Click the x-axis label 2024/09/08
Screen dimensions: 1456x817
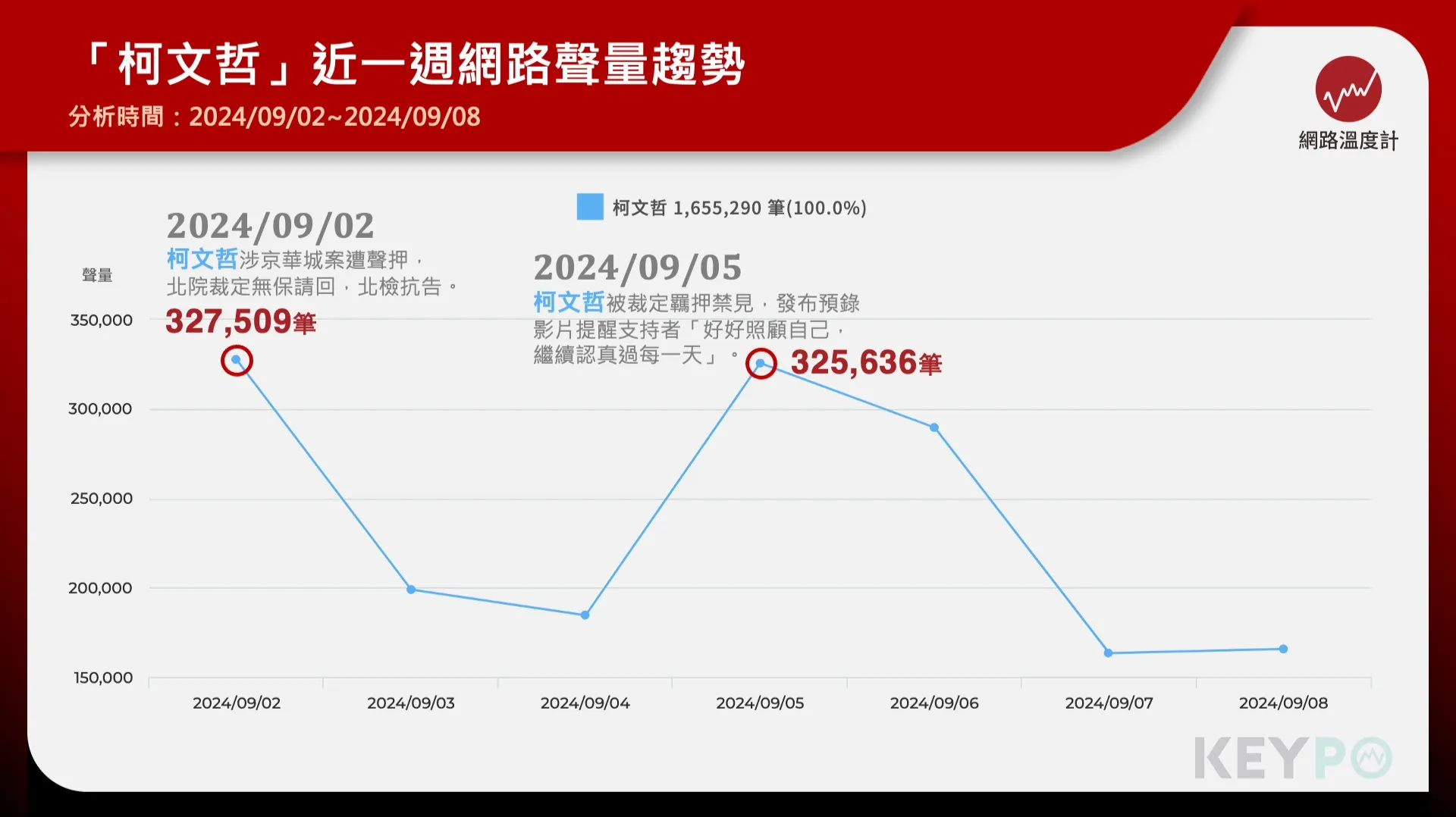point(1284,703)
